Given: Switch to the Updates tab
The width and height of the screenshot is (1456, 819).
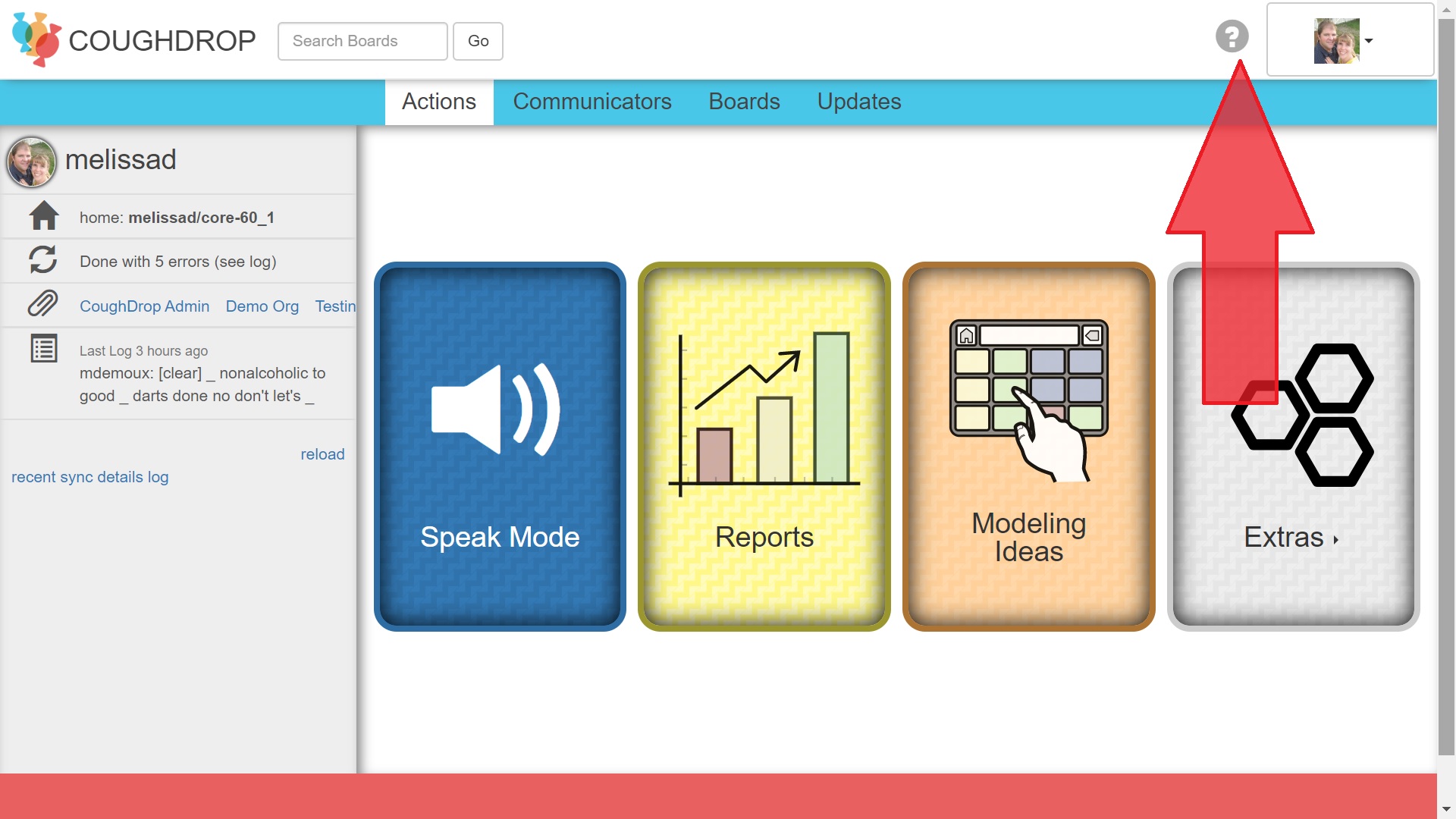Looking at the screenshot, I should (859, 102).
